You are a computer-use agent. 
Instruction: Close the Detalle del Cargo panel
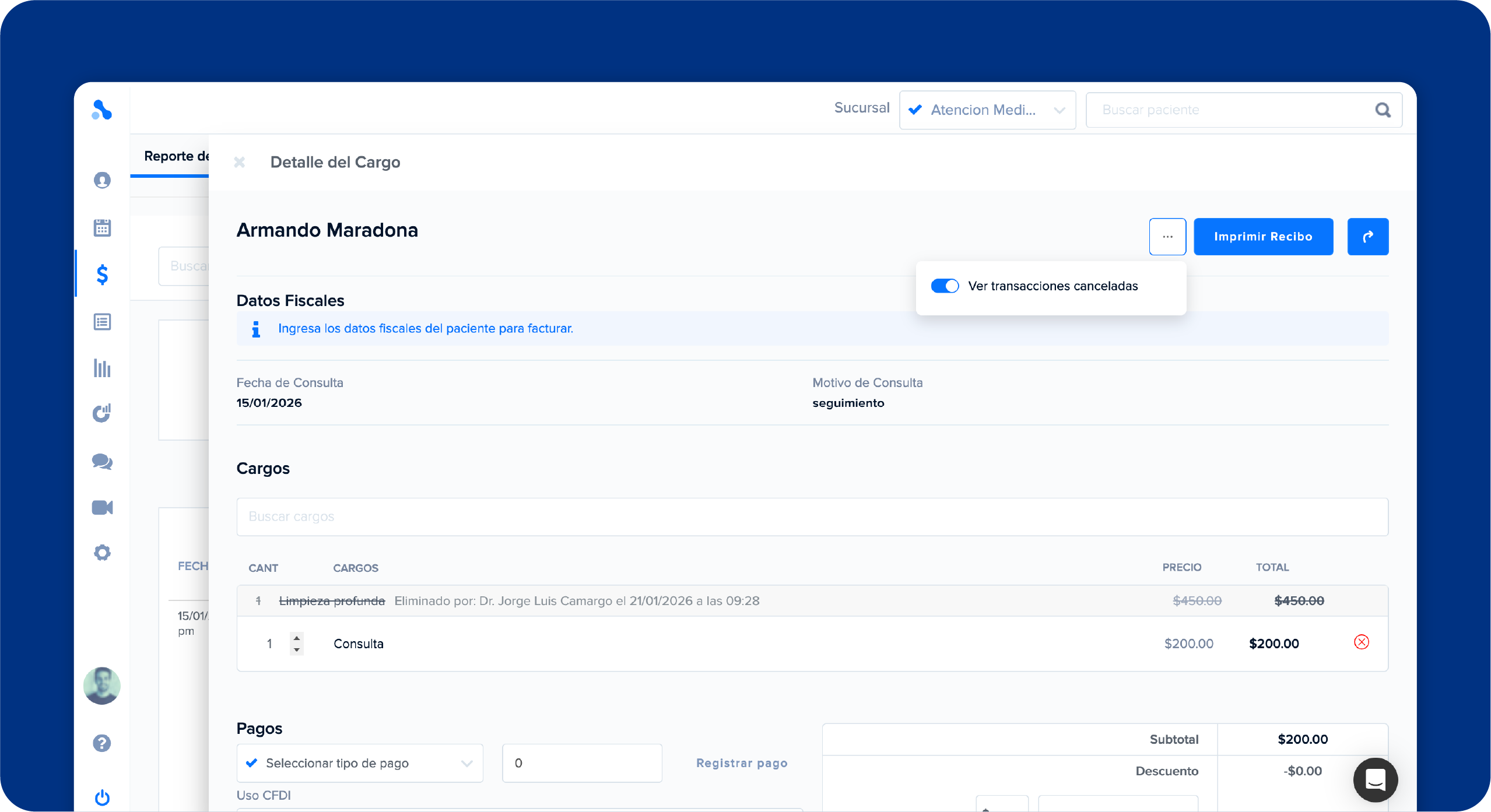coord(239,162)
